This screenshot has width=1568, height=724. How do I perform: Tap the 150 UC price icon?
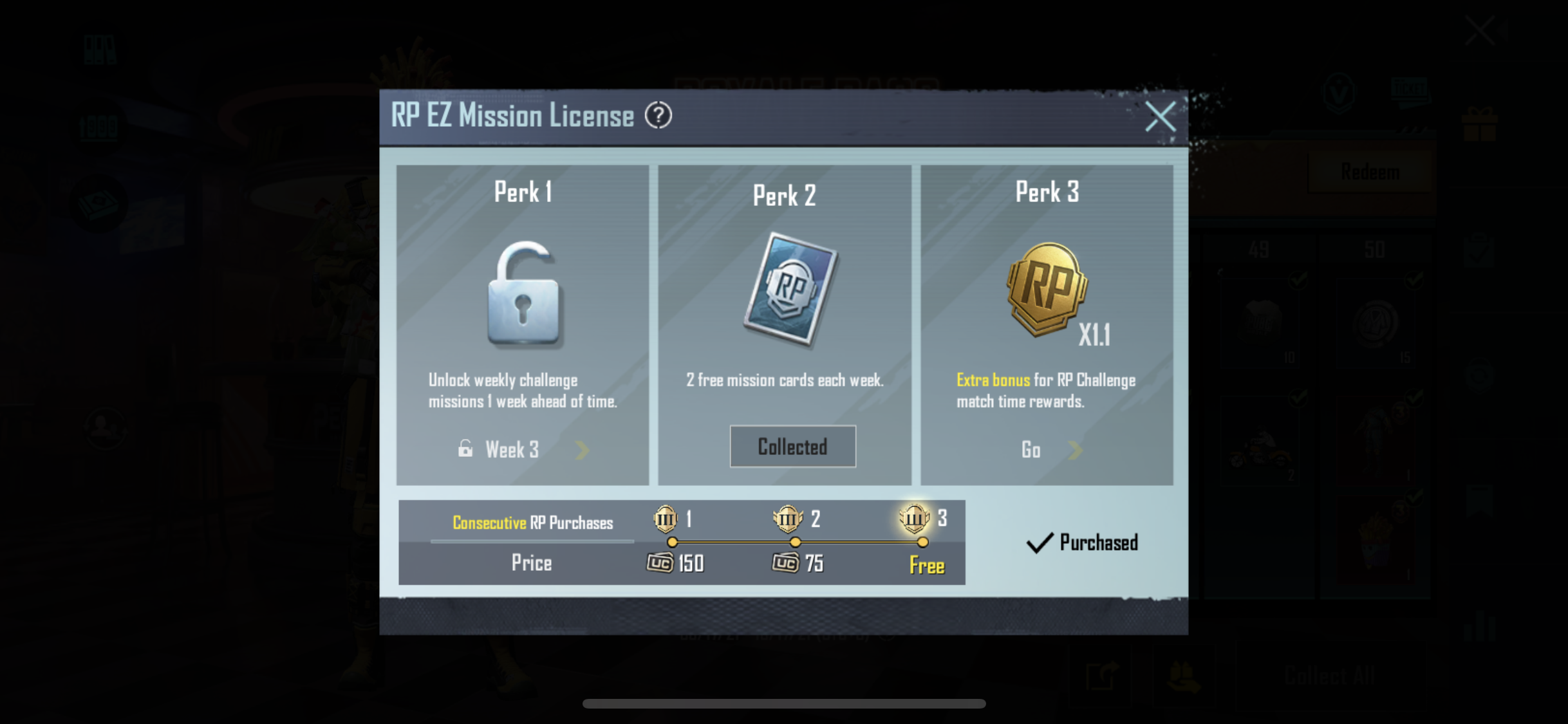pos(660,563)
